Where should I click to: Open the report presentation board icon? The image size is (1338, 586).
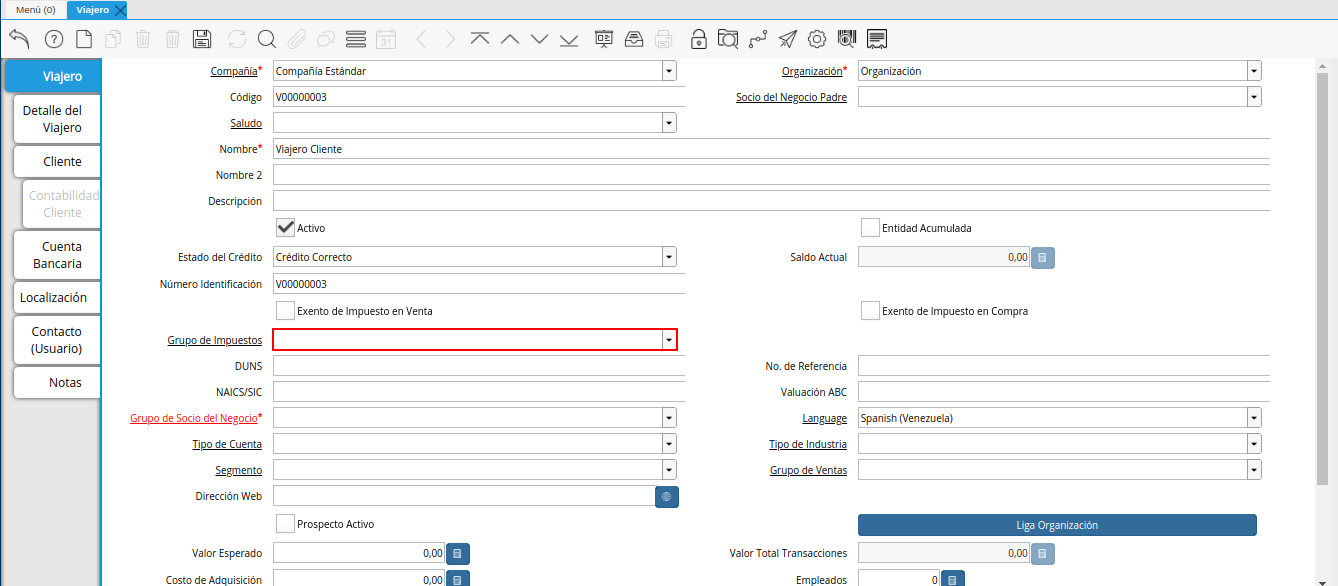coord(604,39)
